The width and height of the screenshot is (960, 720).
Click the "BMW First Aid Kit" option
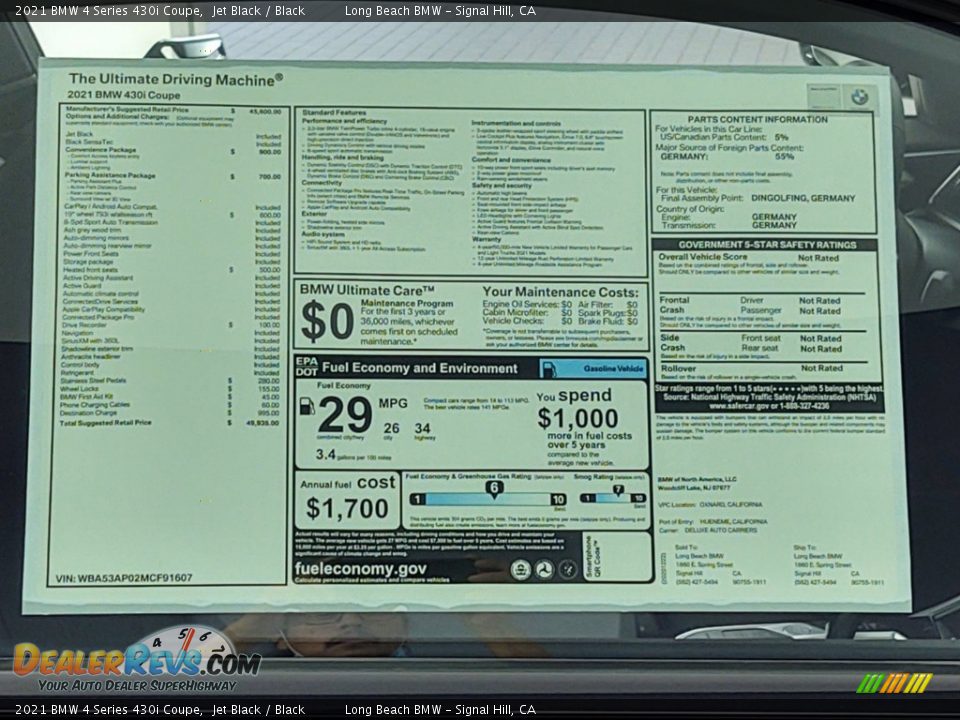(86, 397)
